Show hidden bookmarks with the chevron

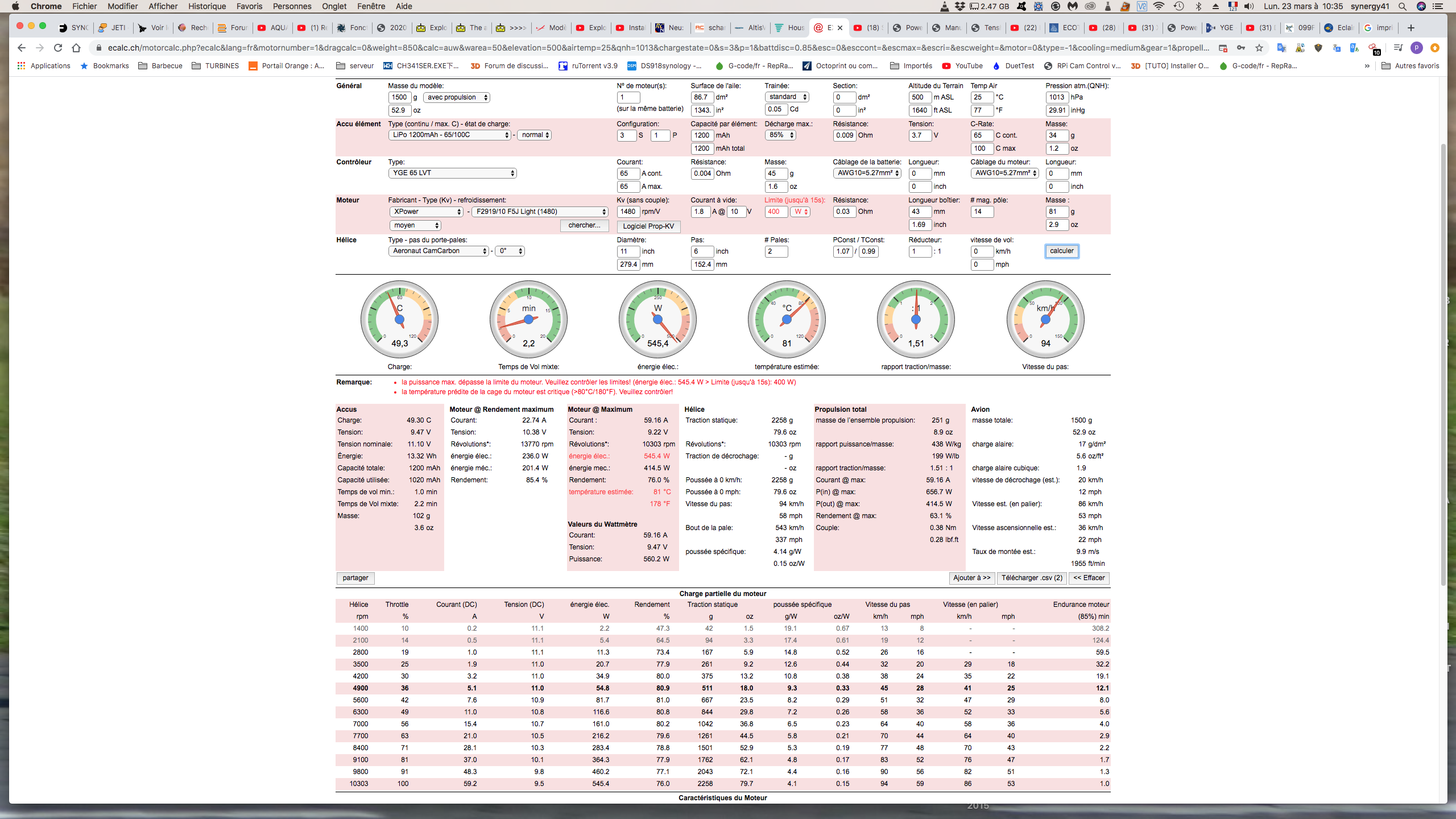(x=1367, y=66)
